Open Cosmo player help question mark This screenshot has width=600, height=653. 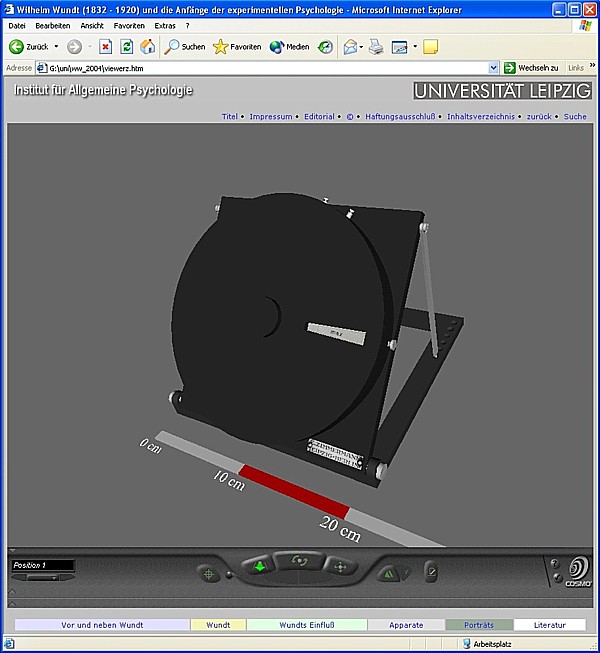coord(554,563)
